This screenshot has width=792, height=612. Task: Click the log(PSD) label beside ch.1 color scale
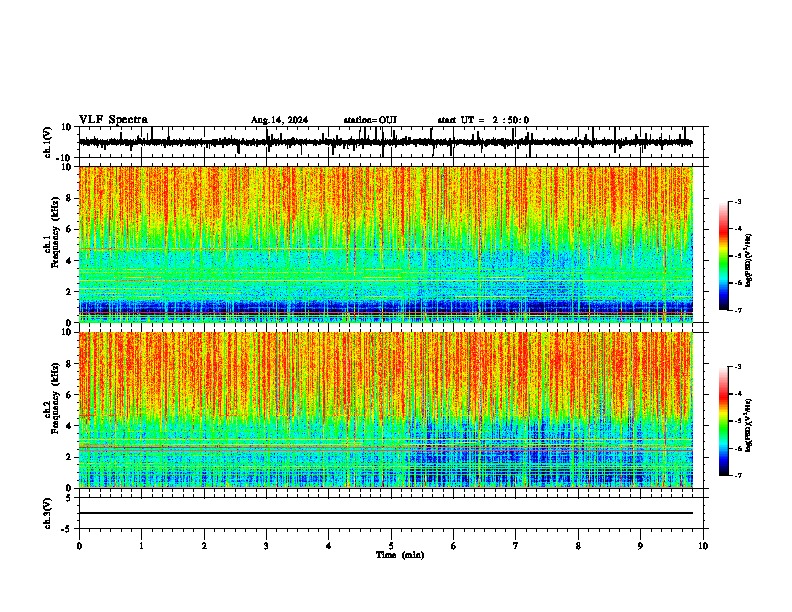pos(748,260)
